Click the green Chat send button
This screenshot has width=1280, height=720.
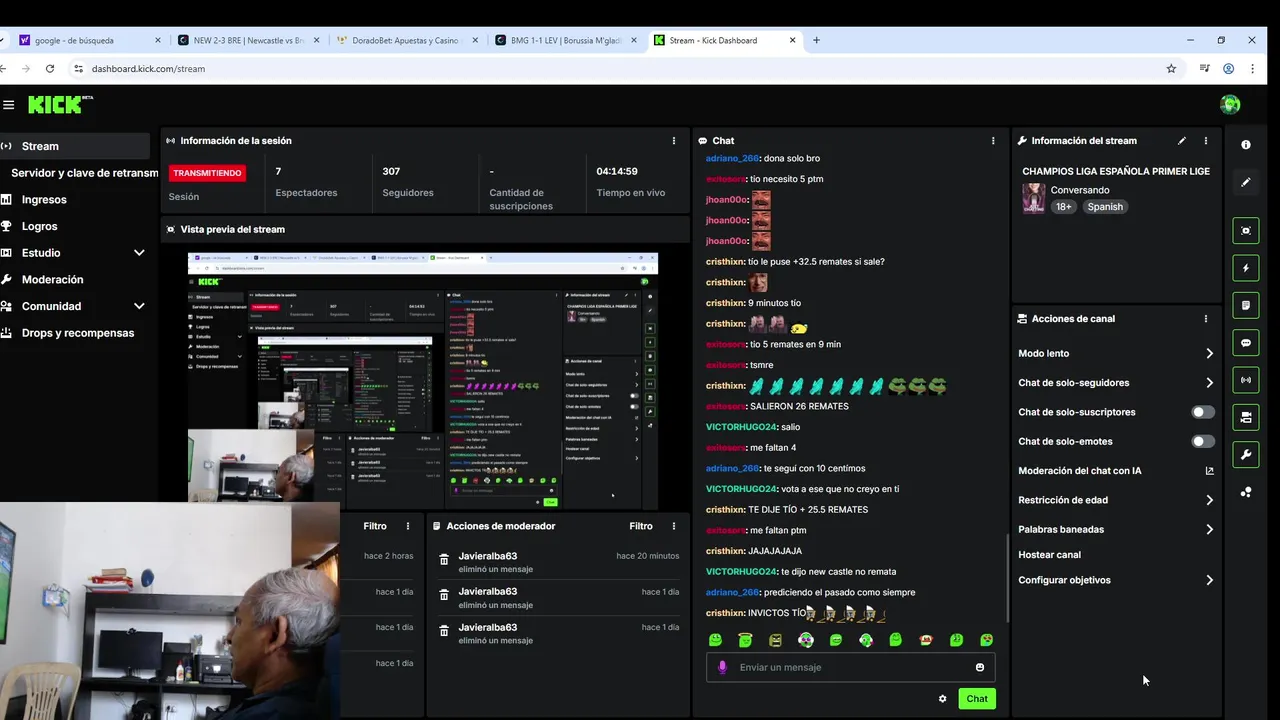pos(977,699)
